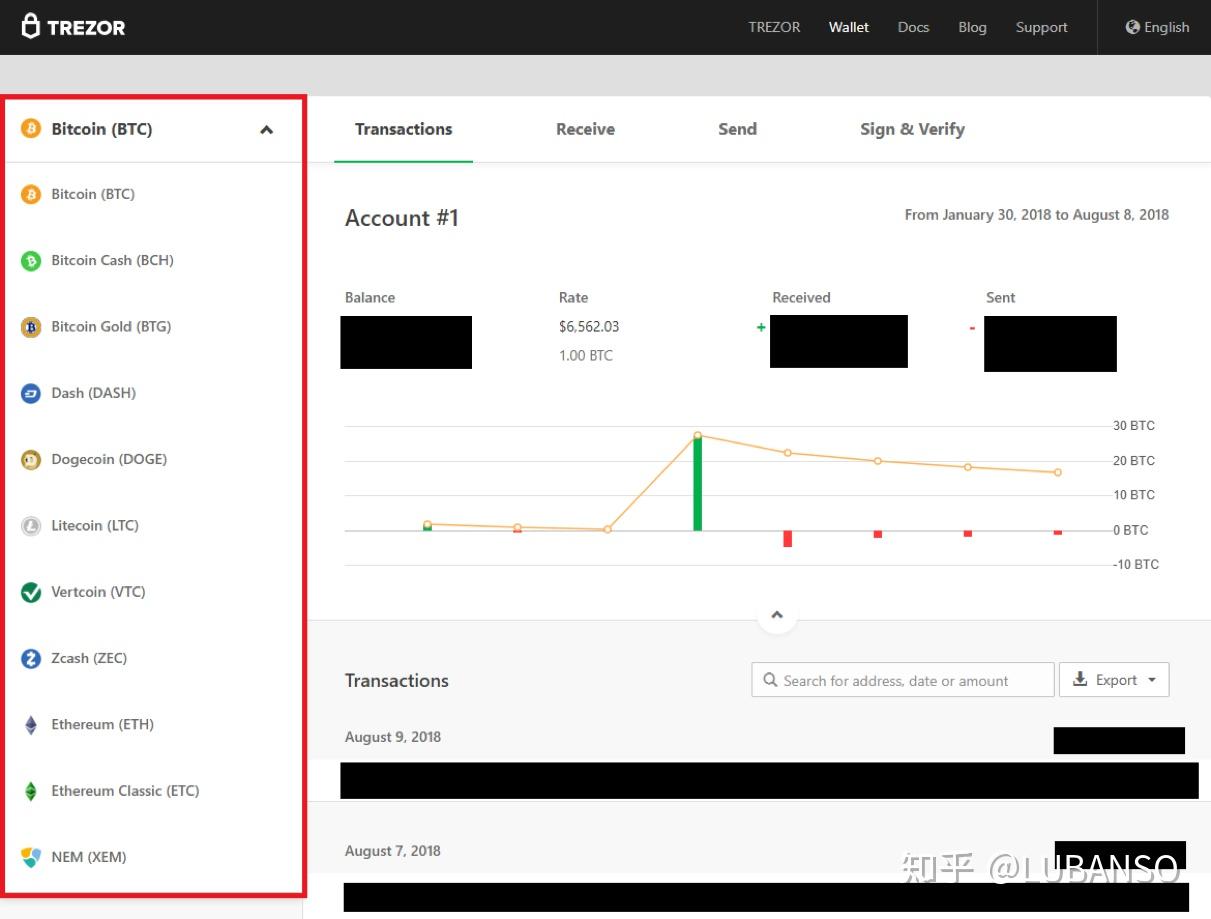The image size is (1211, 919).
Task: Click the NEM icon
Action: coord(31,857)
